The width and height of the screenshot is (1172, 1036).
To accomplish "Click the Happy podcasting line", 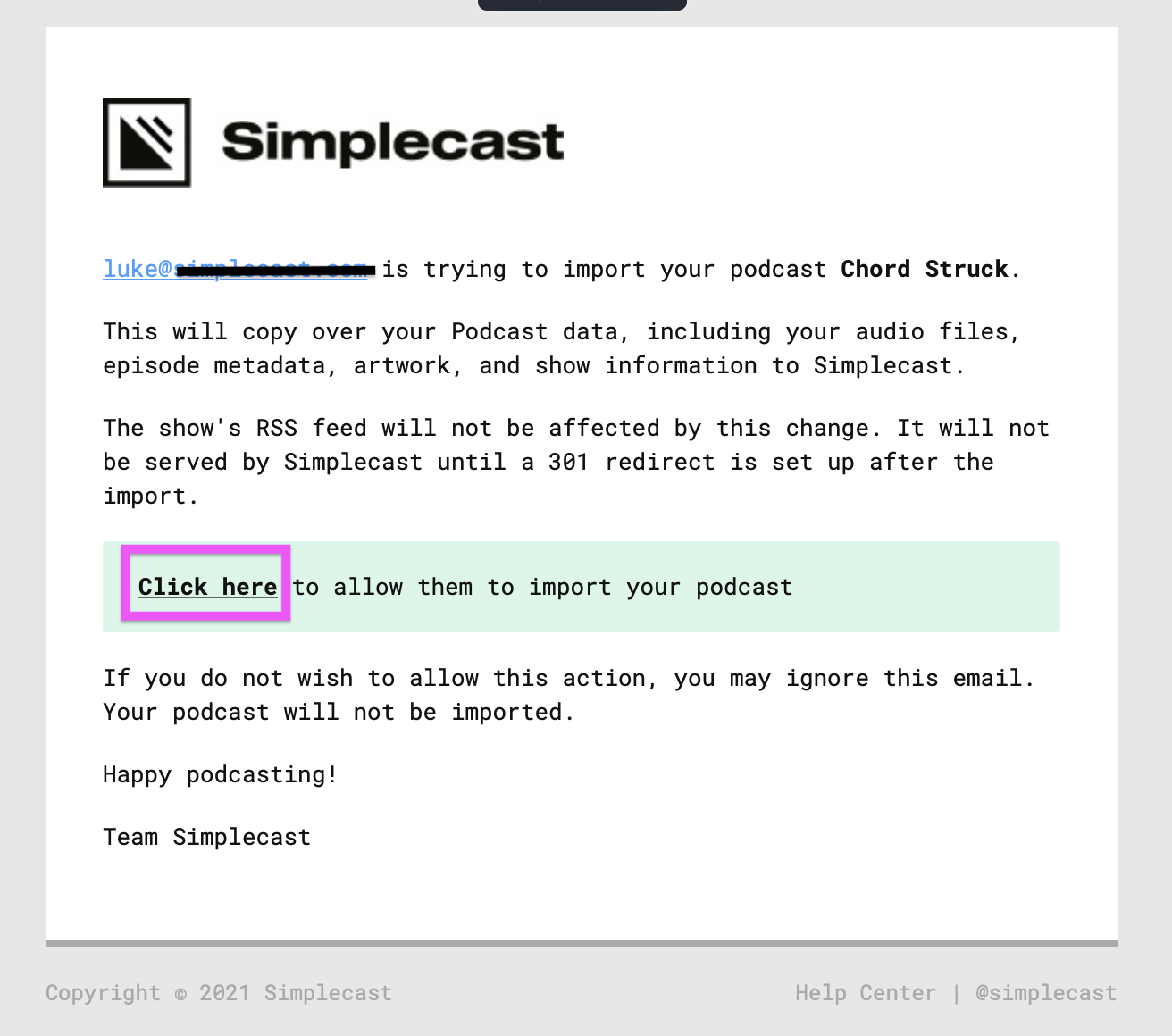I will click(221, 774).
